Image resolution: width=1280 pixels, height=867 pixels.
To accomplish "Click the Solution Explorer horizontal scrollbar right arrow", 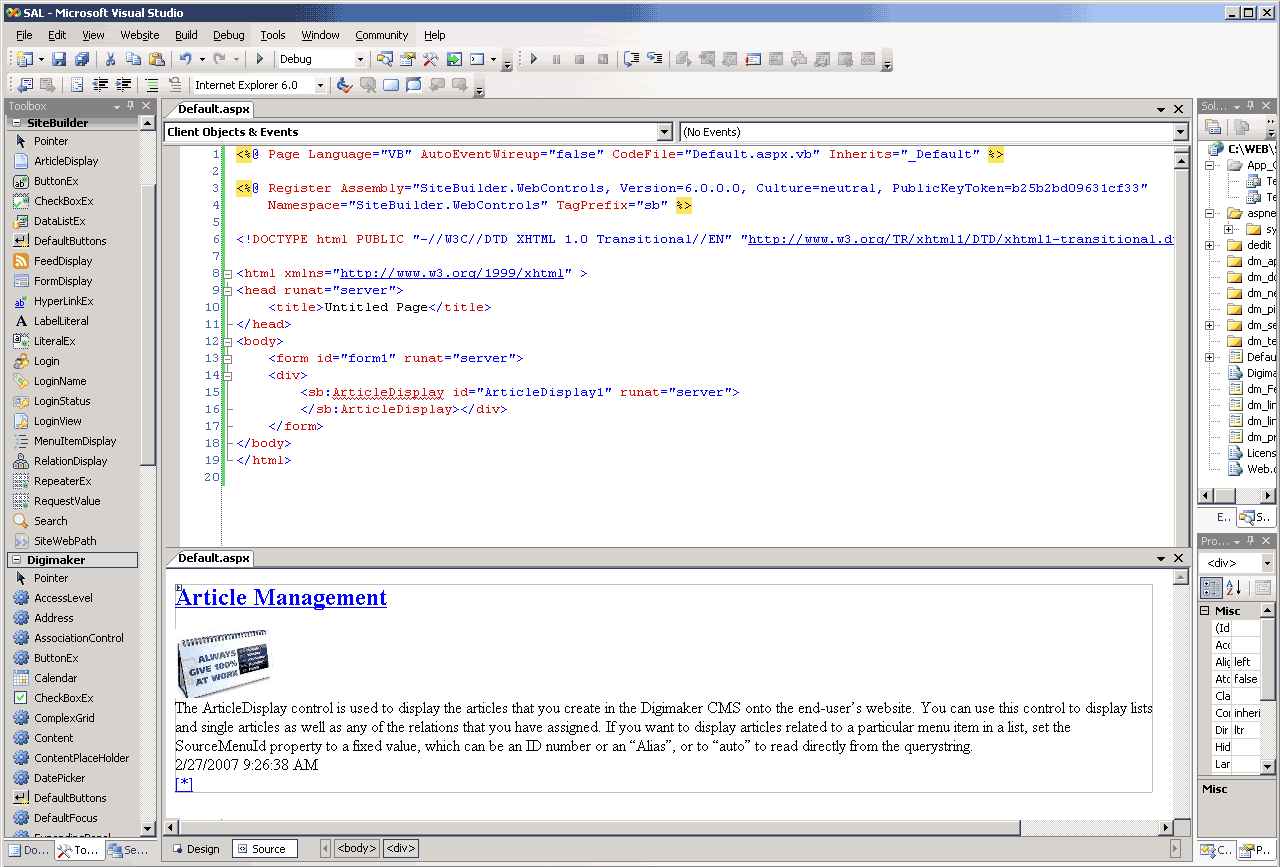I will coord(1266,496).
